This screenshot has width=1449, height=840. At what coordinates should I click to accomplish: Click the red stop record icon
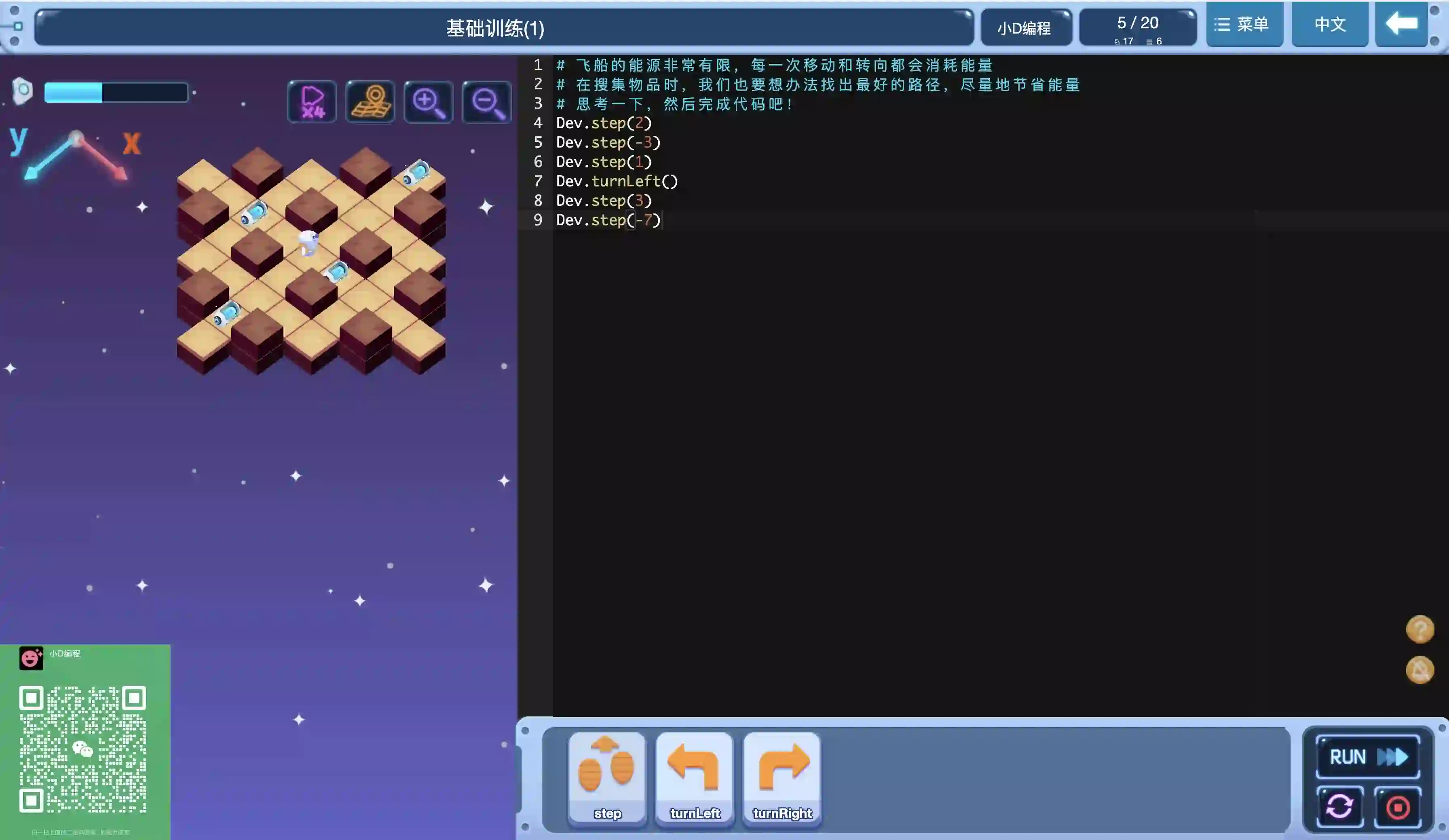(x=1398, y=807)
